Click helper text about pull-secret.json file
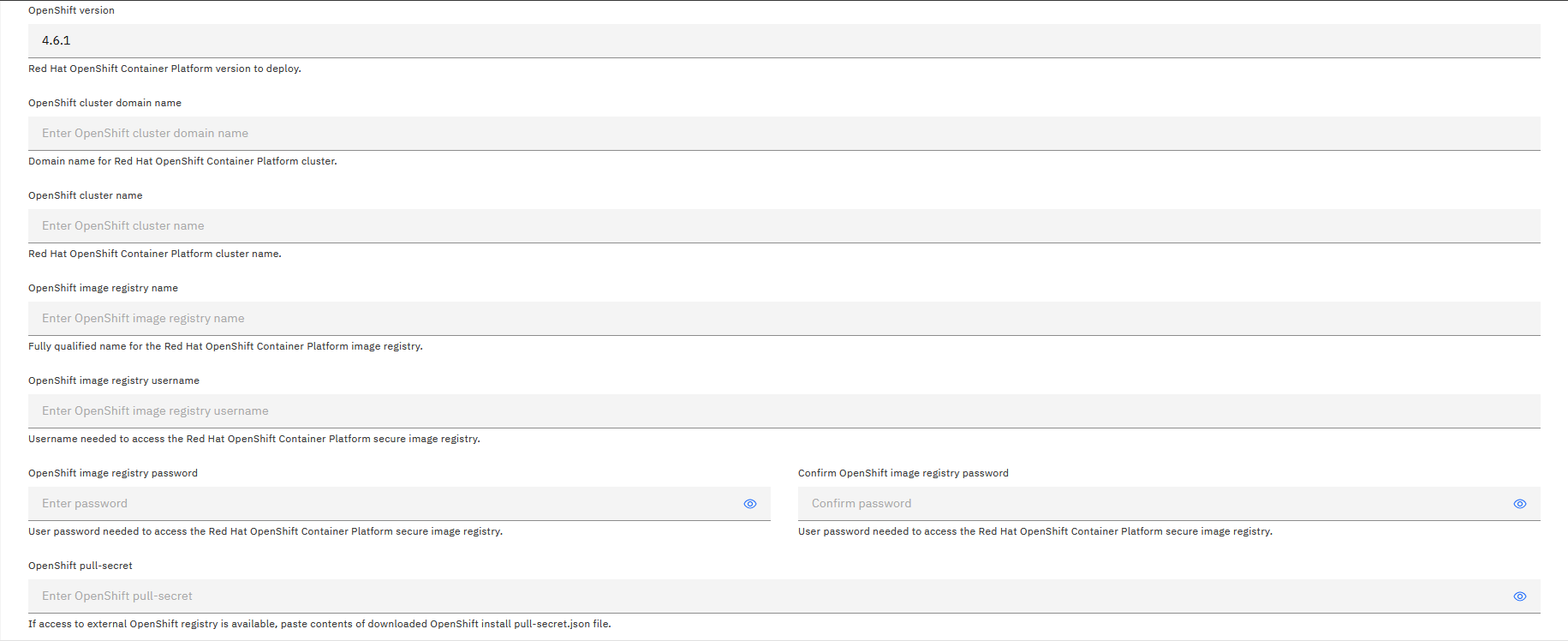1568x641 pixels. click(x=319, y=624)
